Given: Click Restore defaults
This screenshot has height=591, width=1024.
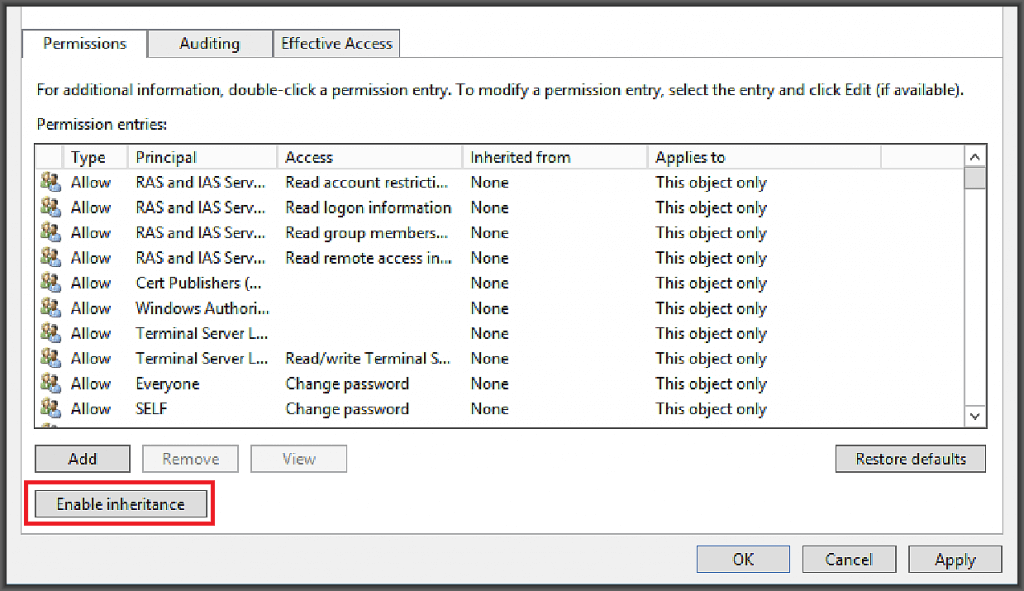Looking at the screenshot, I should click(x=909, y=458).
